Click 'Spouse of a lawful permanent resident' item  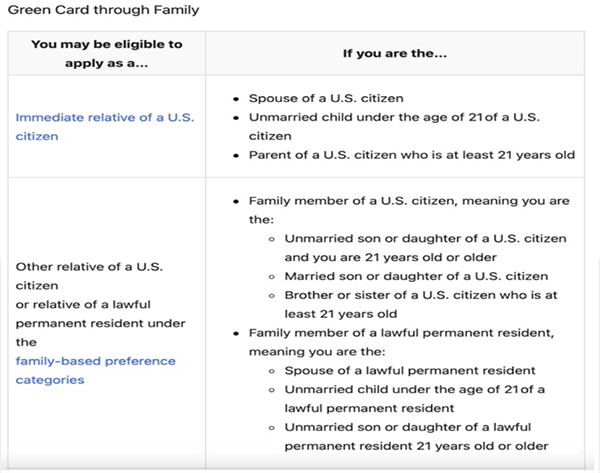coord(409,370)
